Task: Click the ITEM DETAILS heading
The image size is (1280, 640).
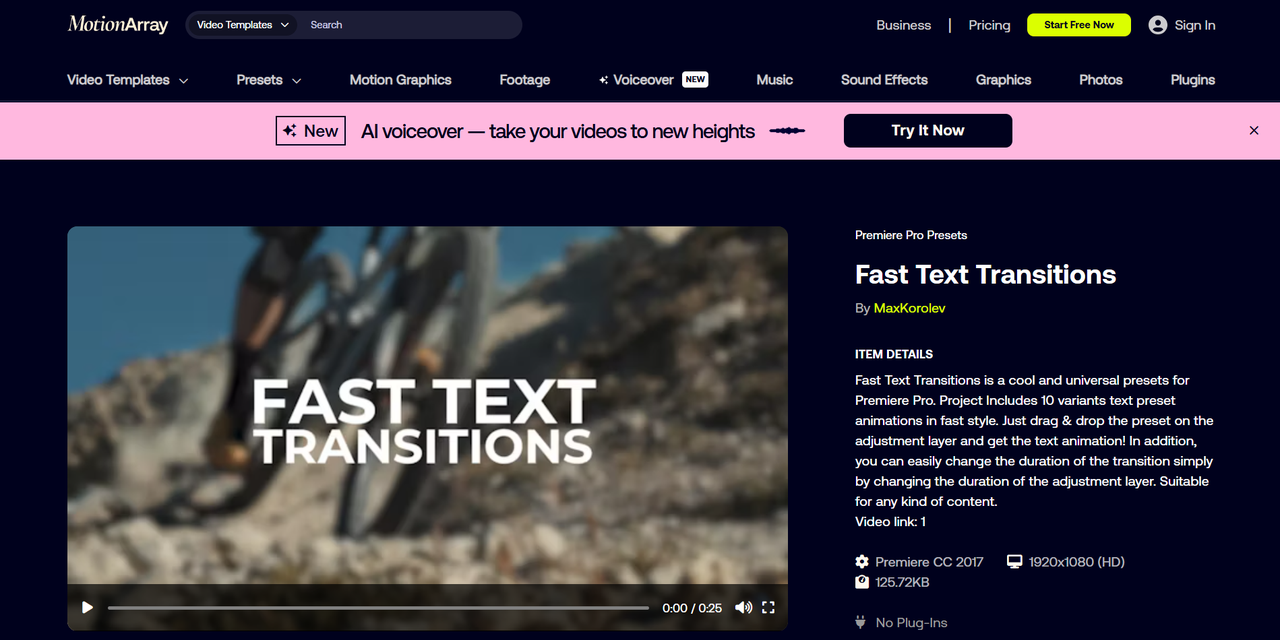Action: (x=894, y=354)
